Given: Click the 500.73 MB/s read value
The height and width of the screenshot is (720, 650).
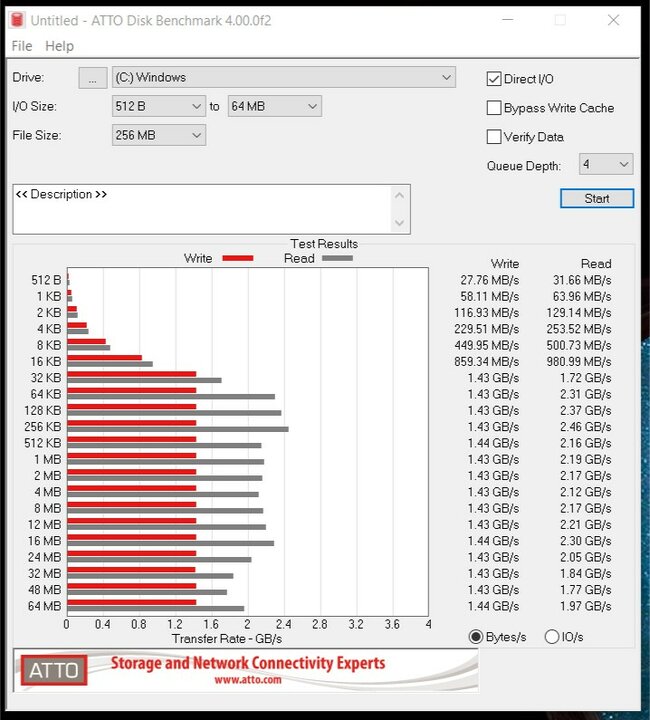Looking at the screenshot, I should (x=579, y=345).
